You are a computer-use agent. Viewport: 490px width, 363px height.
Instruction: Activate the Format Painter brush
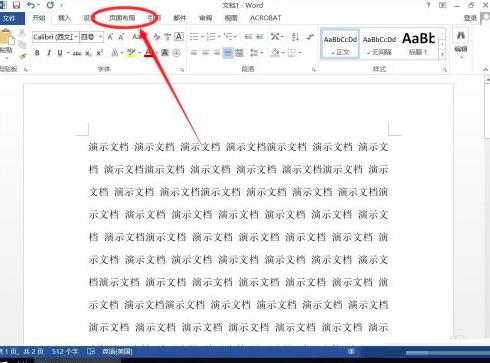(23, 56)
